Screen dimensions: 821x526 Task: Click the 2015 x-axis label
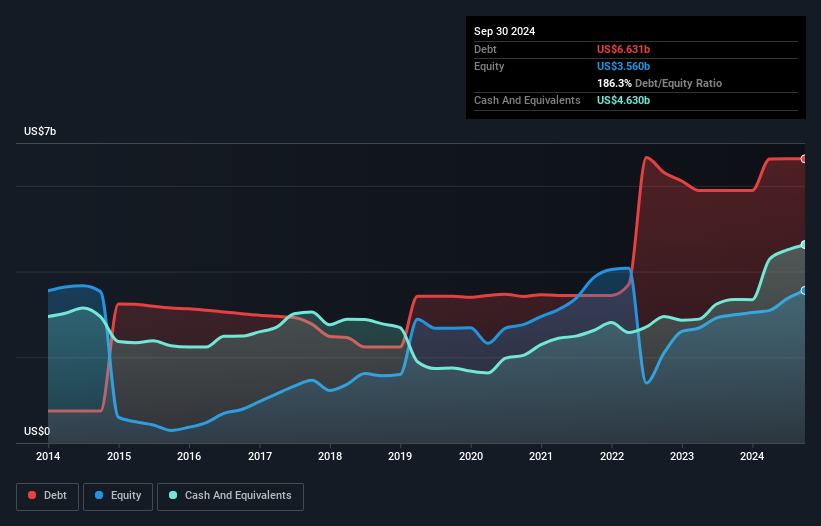coord(119,456)
